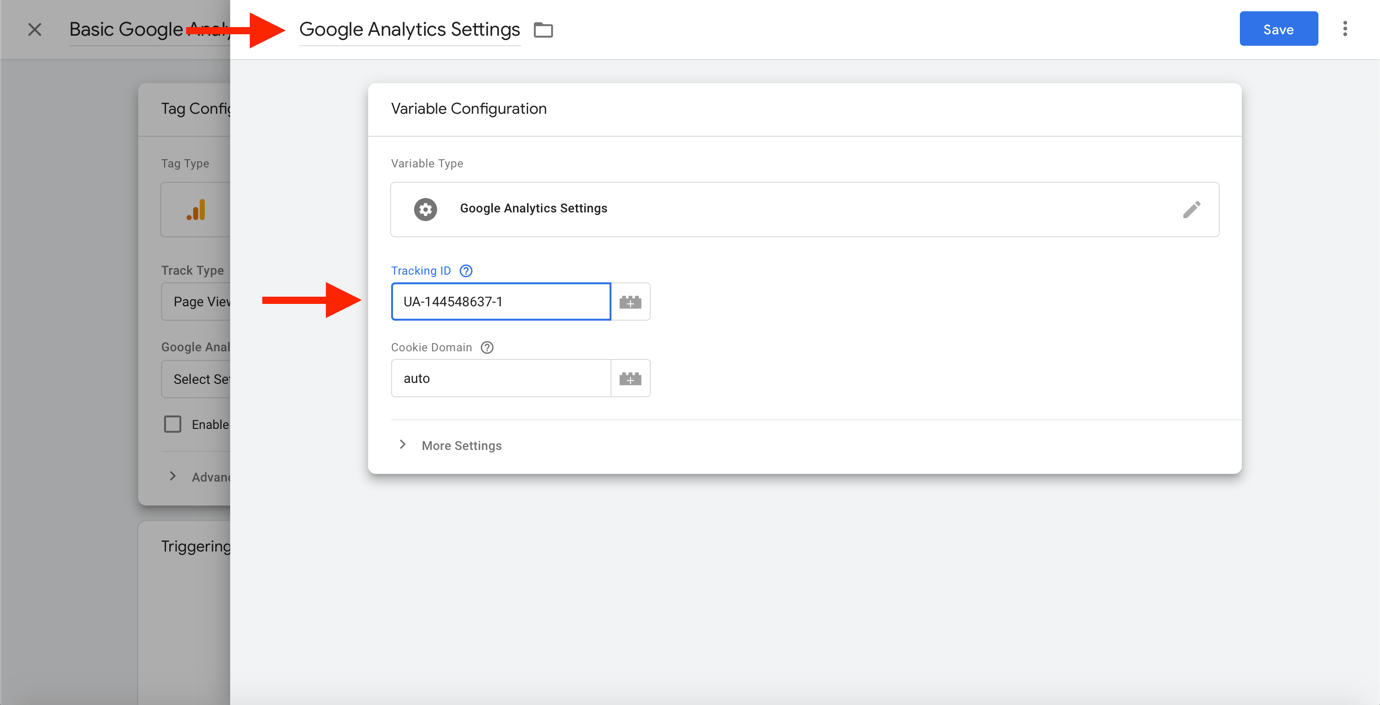Viewport: 1380px width, 705px height.
Task: Insert variable into Tracking ID field
Action: pyautogui.click(x=630, y=302)
